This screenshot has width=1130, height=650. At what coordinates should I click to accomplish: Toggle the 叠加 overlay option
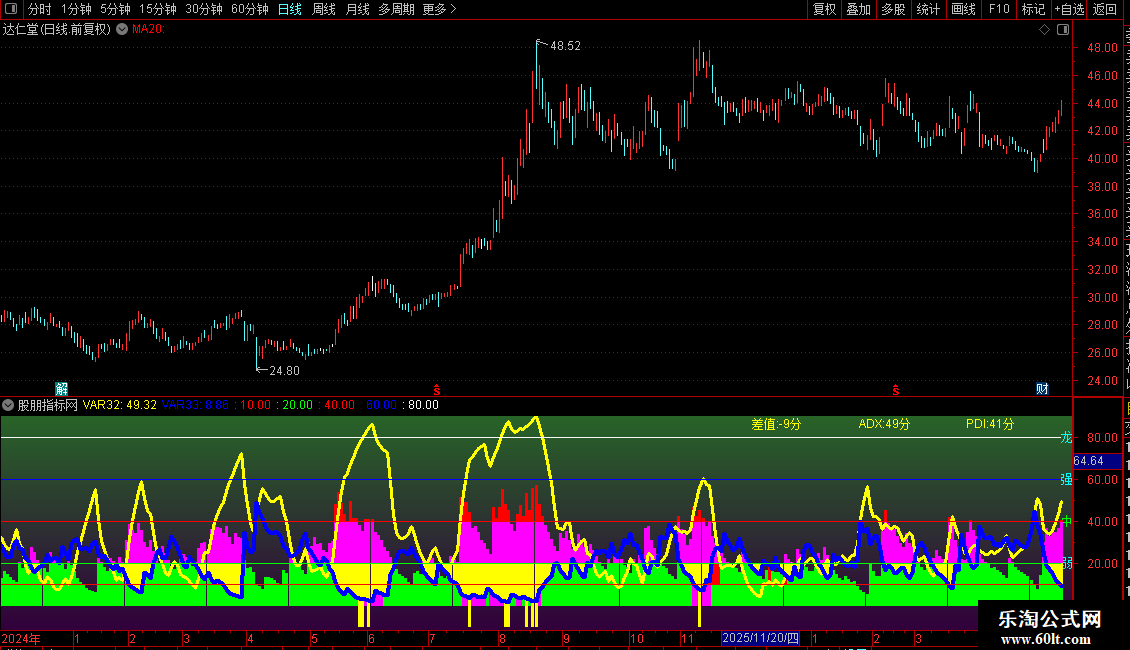tap(859, 9)
